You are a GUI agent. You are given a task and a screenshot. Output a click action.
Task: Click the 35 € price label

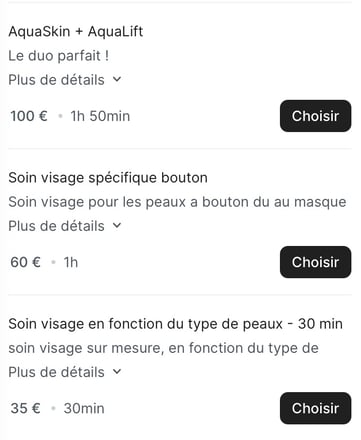25,408
